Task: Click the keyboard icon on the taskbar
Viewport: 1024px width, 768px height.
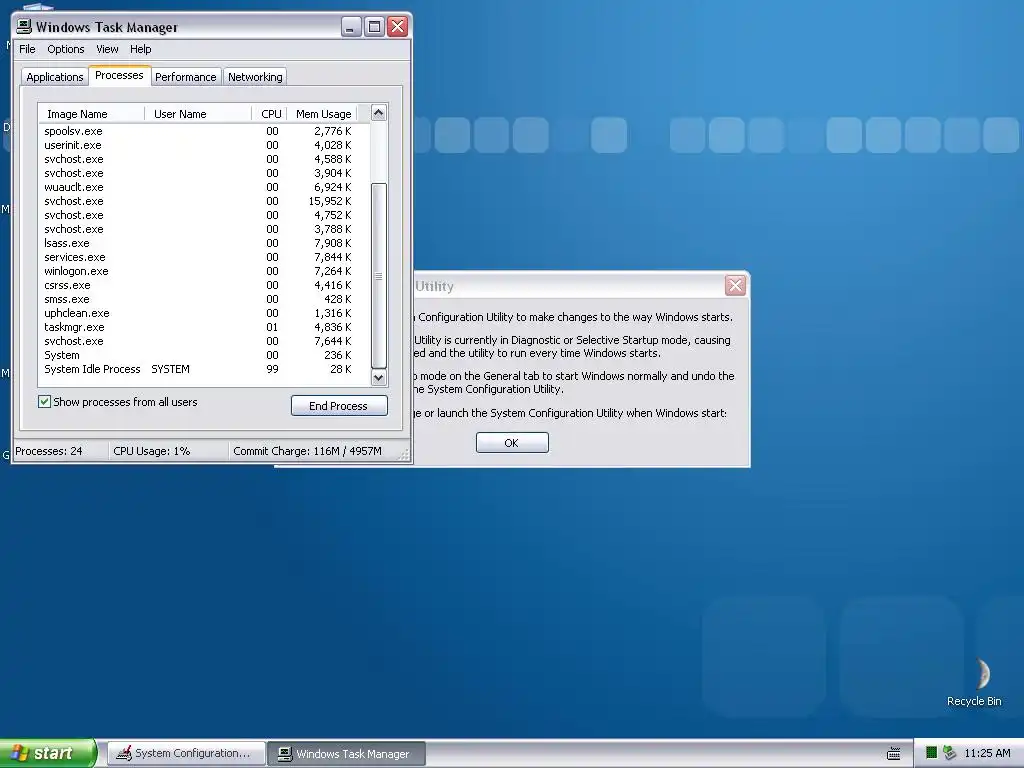Action: (893, 754)
